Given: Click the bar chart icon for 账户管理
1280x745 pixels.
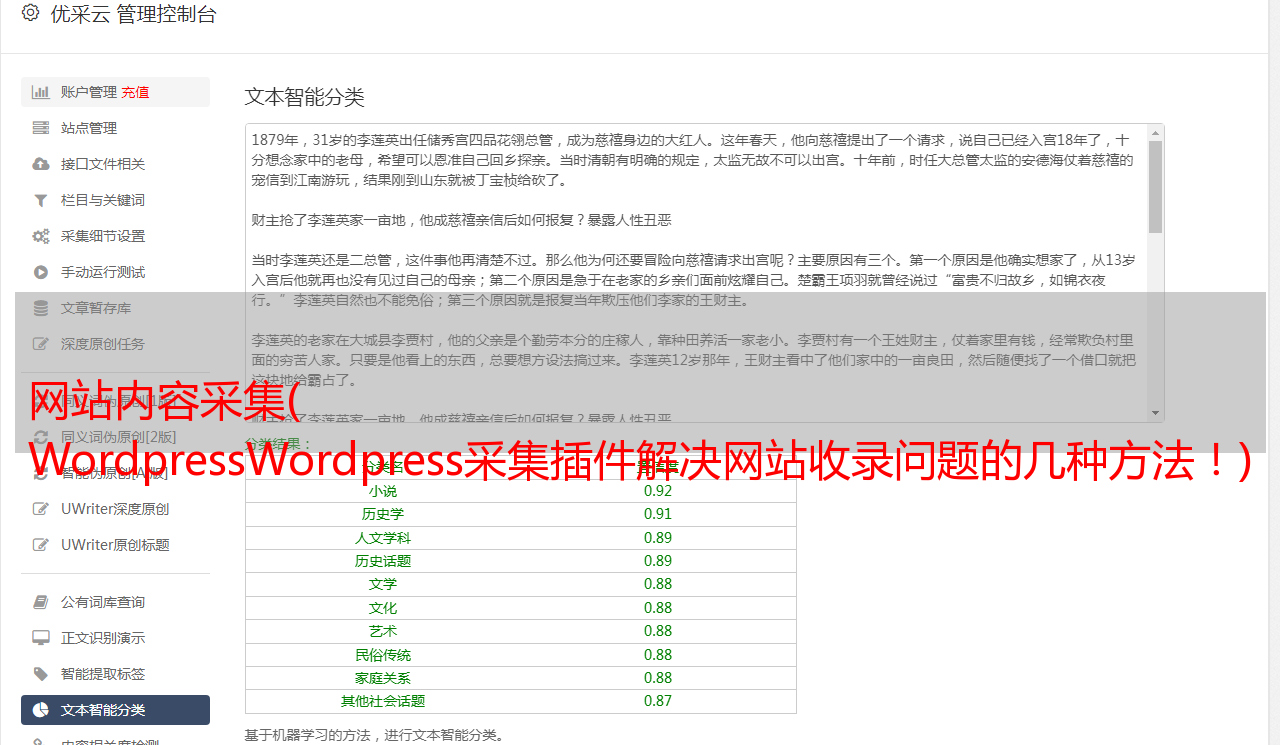Looking at the screenshot, I should pos(41,92).
